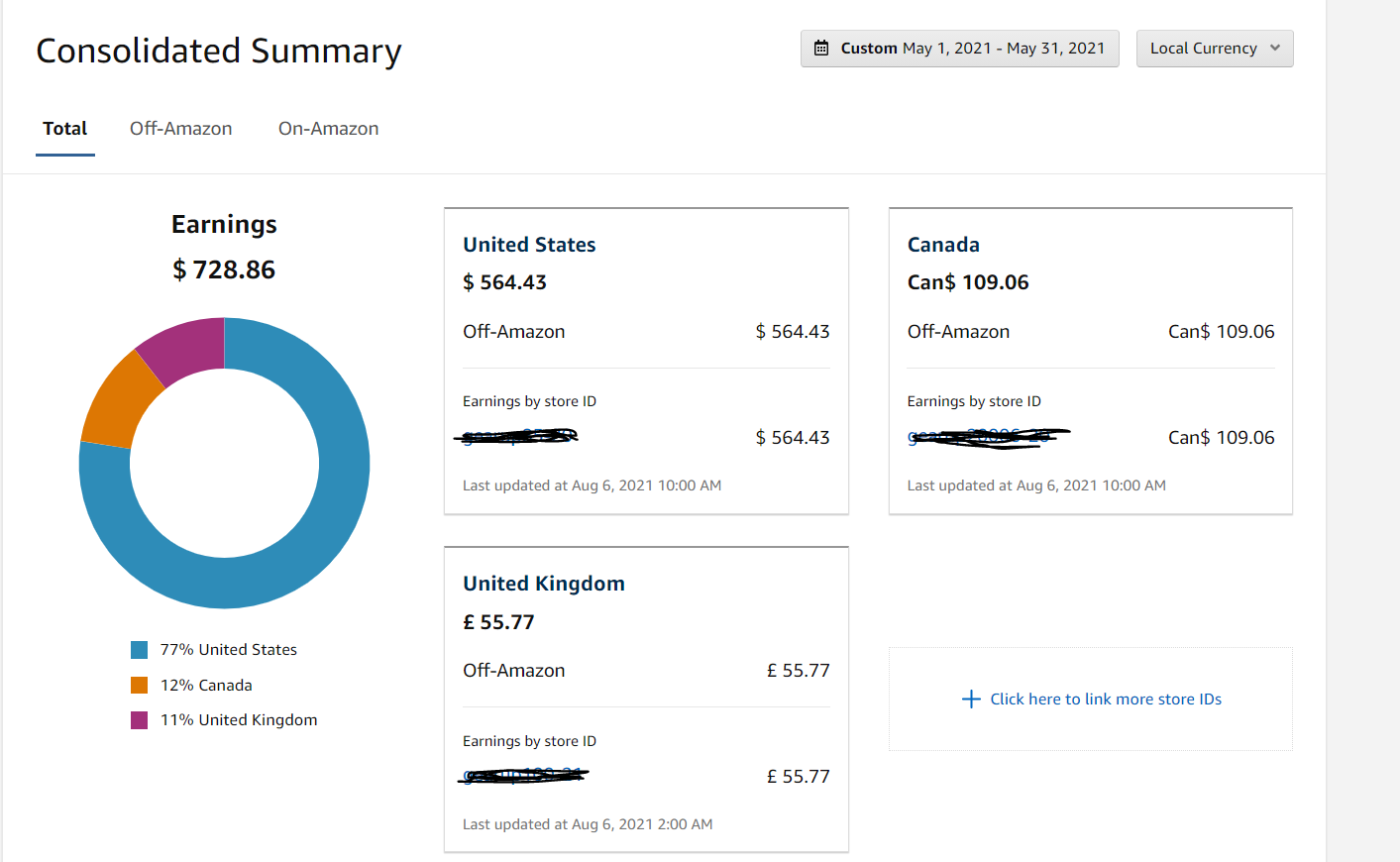1400x862 pixels.
Task: Click the orange Canada legend swatch
Action: pyautogui.click(x=139, y=685)
